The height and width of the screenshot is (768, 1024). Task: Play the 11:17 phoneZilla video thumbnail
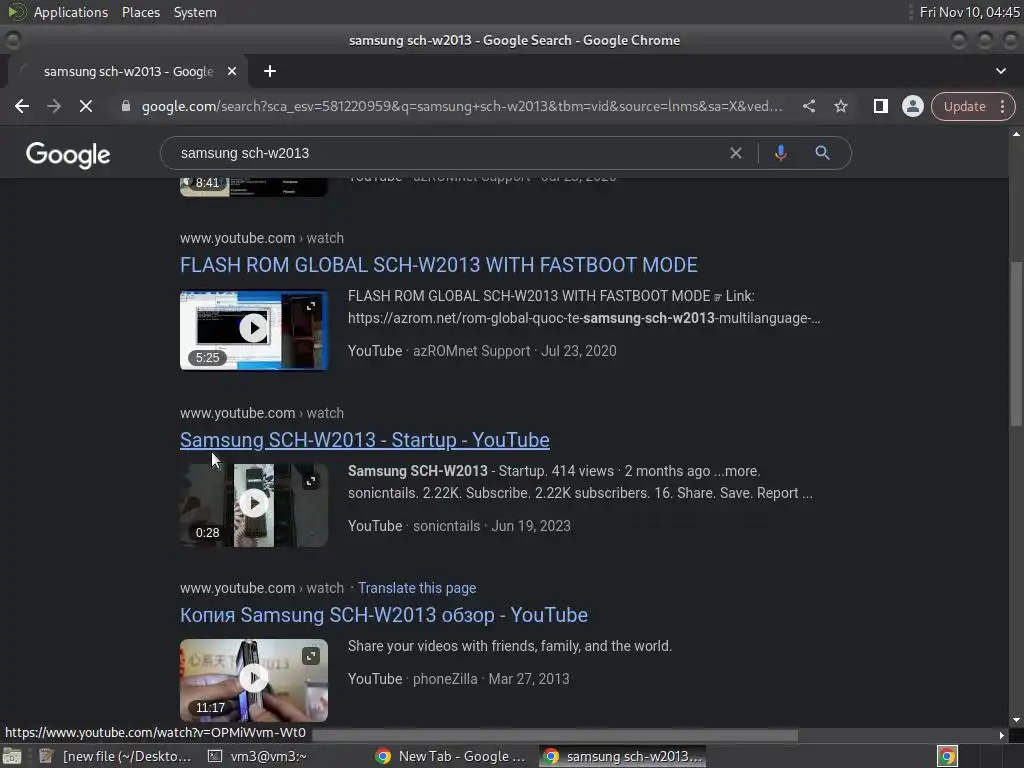pyautogui.click(x=253, y=679)
